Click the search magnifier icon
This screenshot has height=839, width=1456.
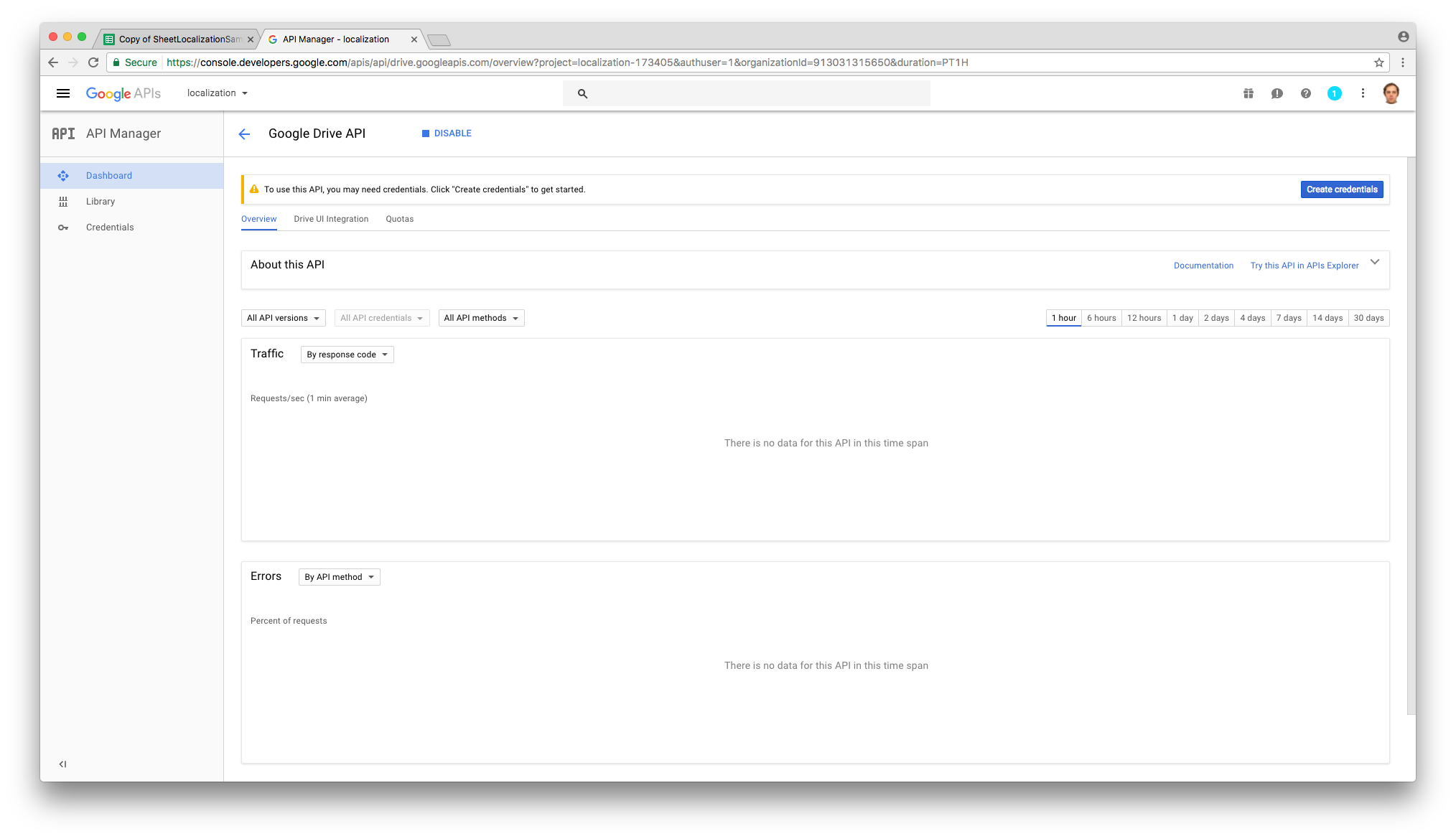point(582,93)
